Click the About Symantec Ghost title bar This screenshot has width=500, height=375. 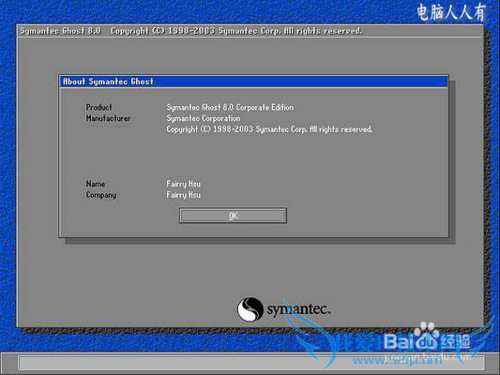254,81
